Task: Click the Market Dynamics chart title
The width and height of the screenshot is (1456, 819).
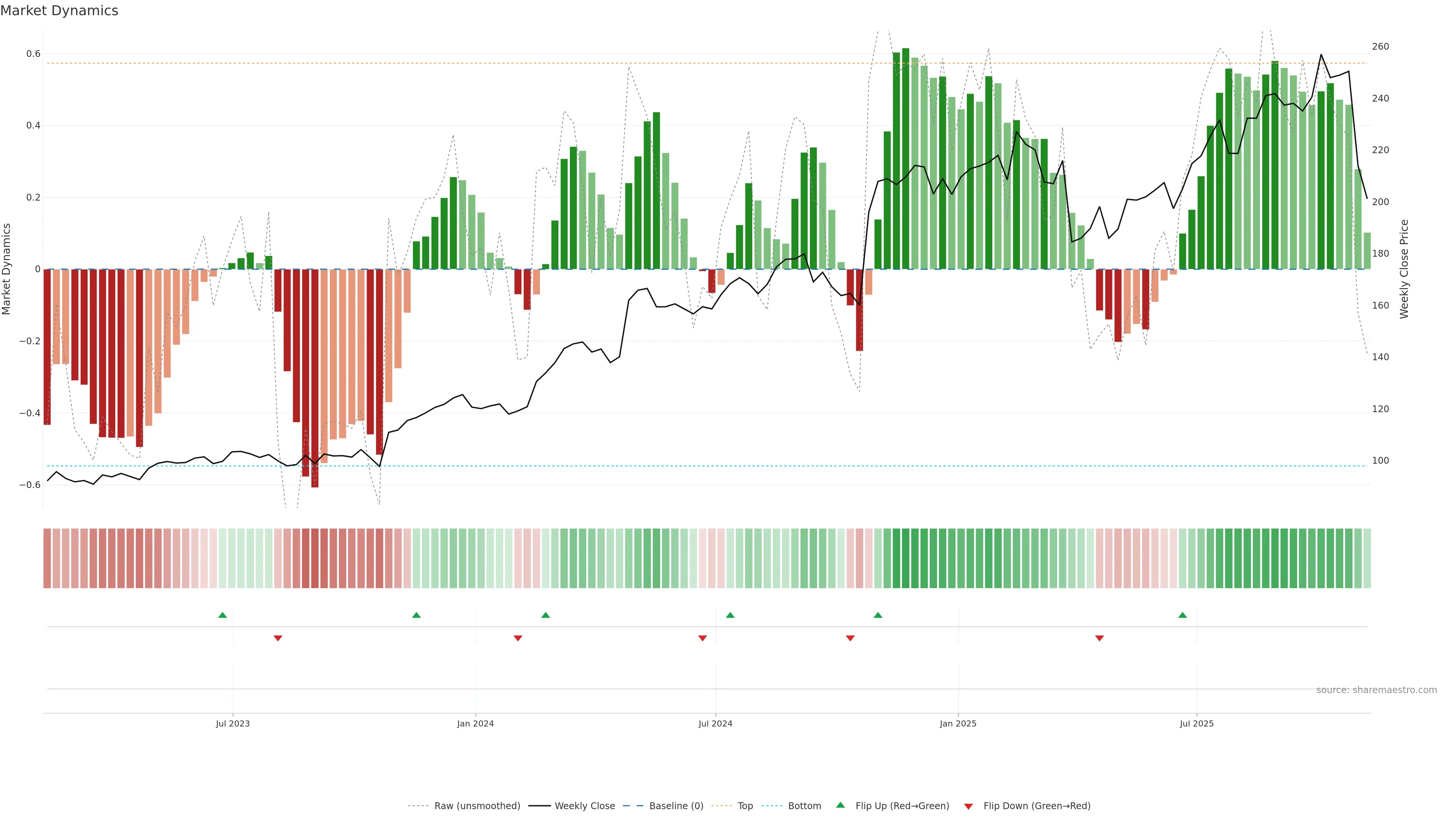Action: point(60,11)
